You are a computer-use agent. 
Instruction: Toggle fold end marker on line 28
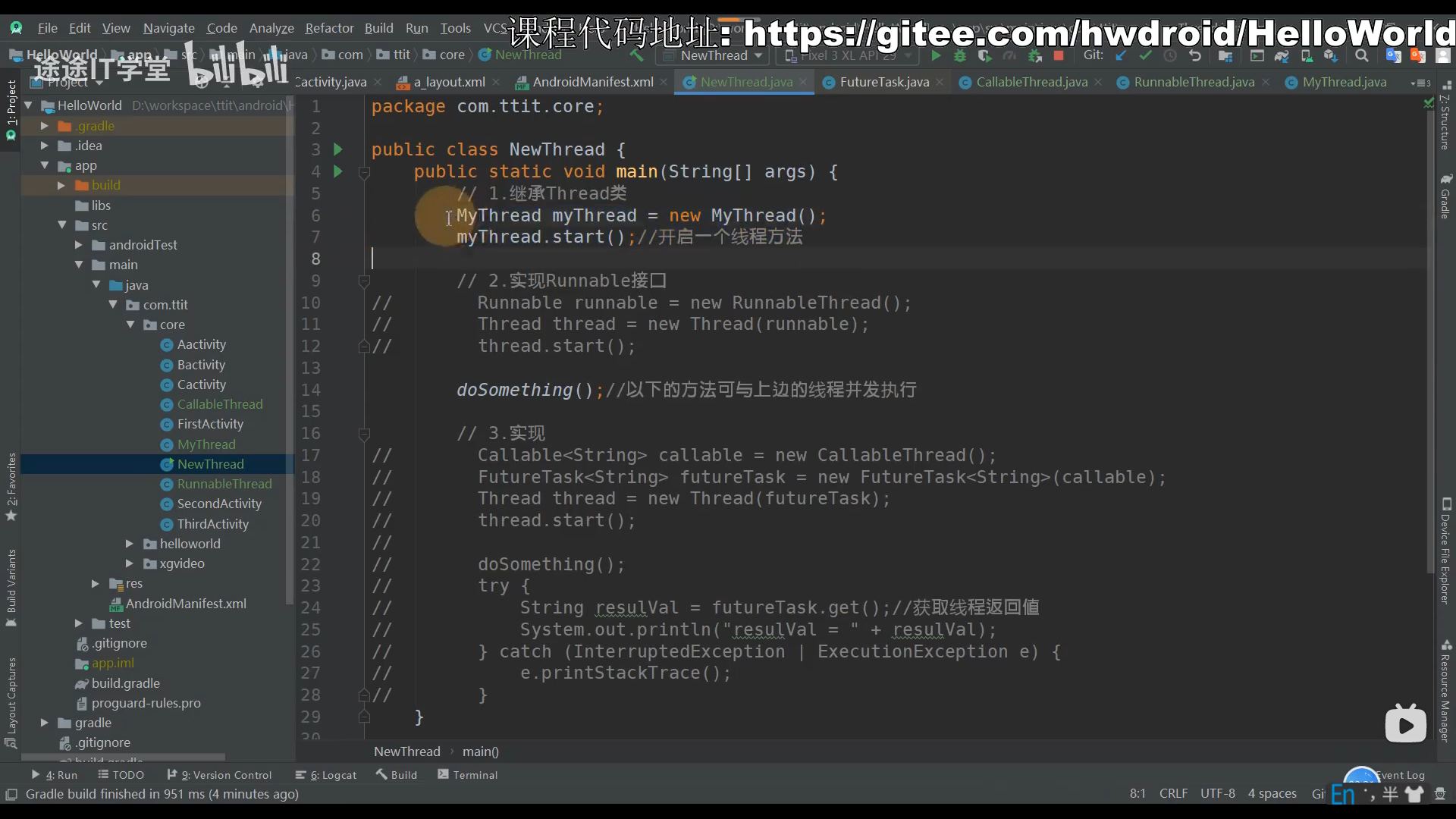364,695
